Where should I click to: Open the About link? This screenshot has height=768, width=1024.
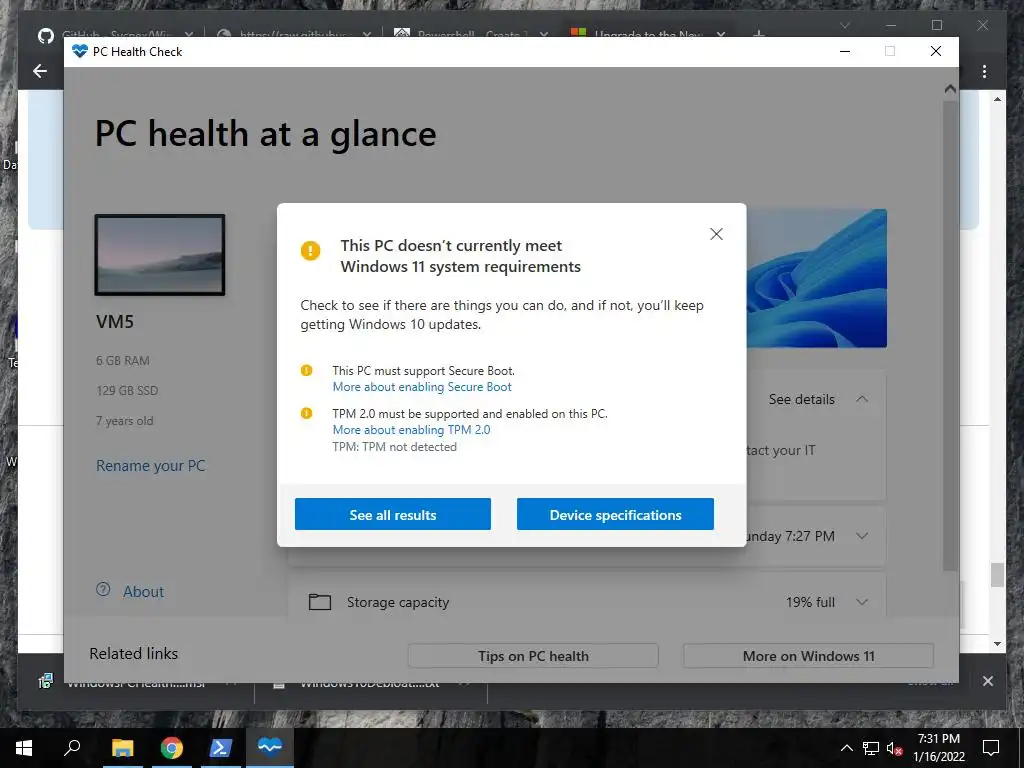(143, 592)
